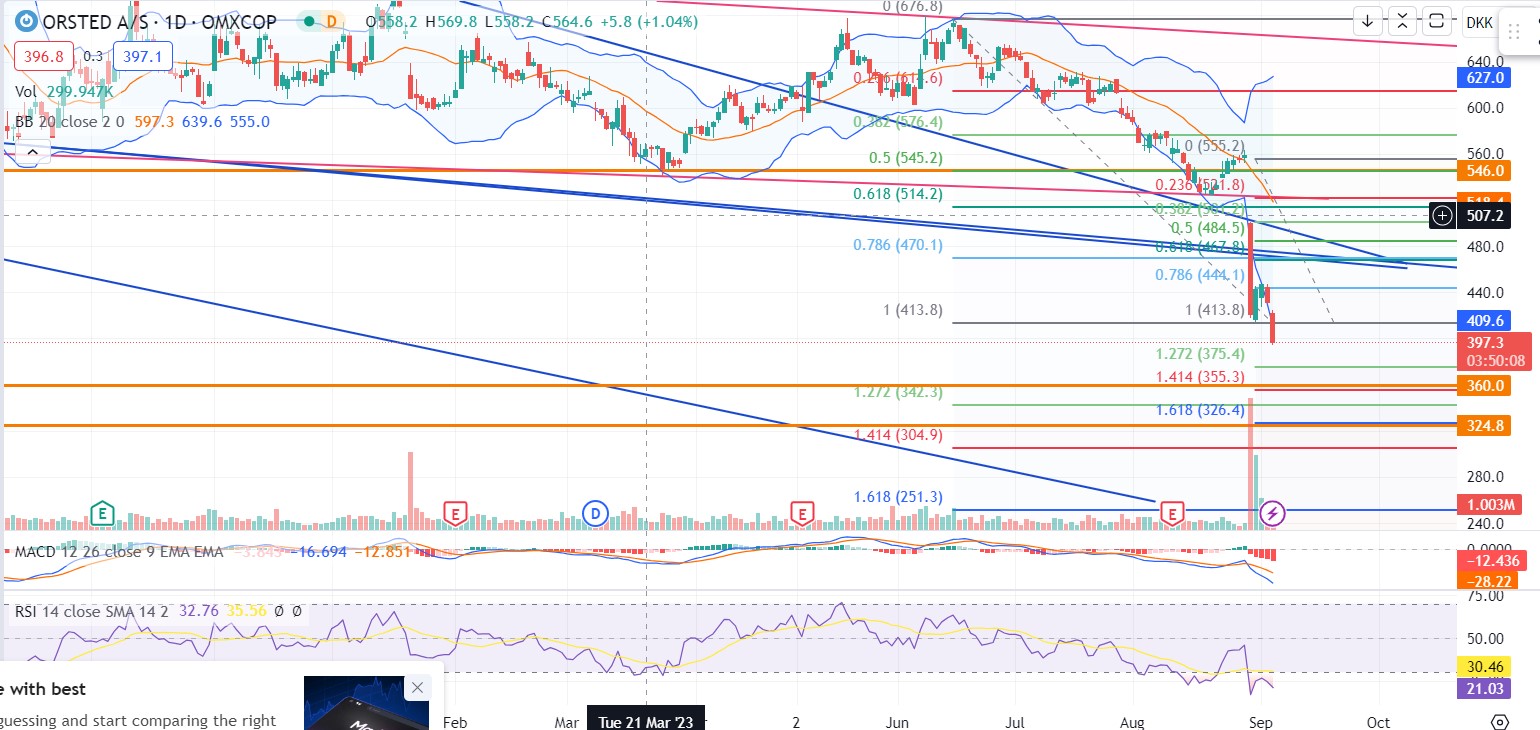This screenshot has width=1540, height=730.
Task: Click the plus icon beside the 507.2 price label
Action: [1442, 215]
